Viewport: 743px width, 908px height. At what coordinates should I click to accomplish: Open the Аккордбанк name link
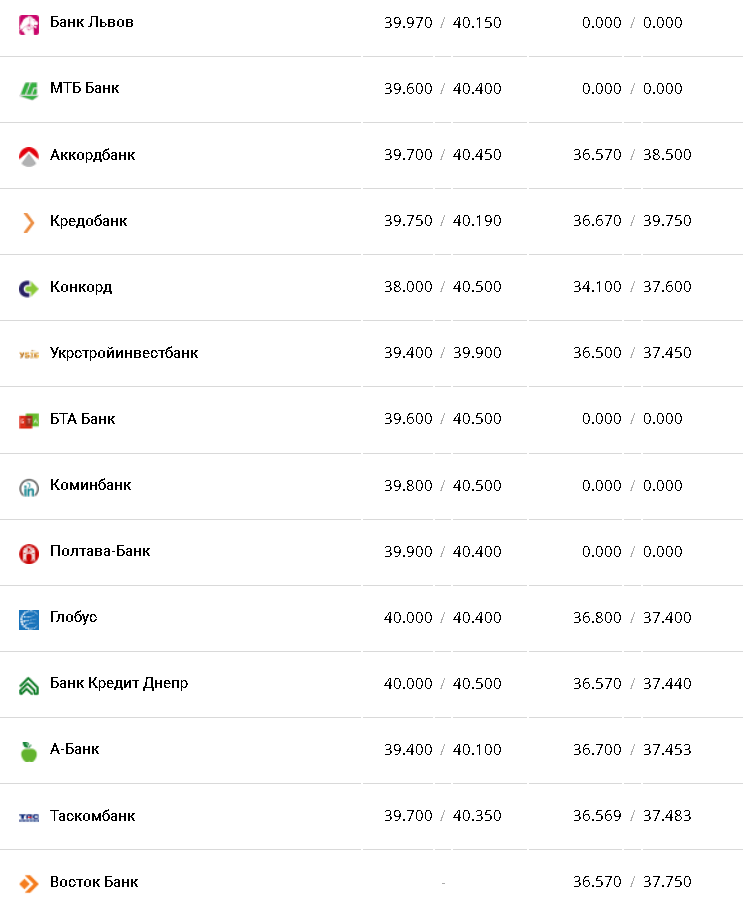click(92, 155)
